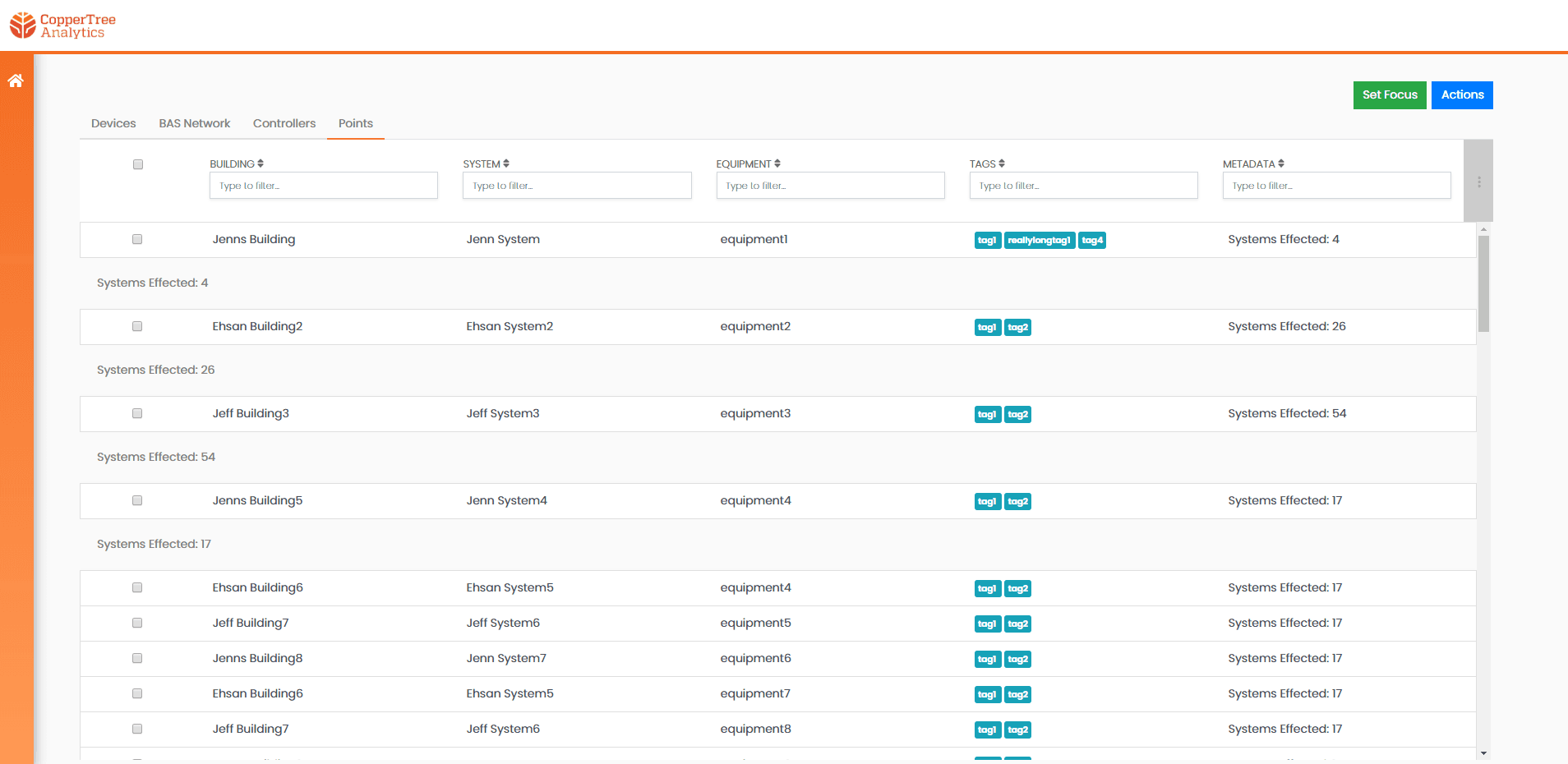This screenshot has height=764, width=1568.
Task: Click the 'equipment3' cell
Action: 755,413
